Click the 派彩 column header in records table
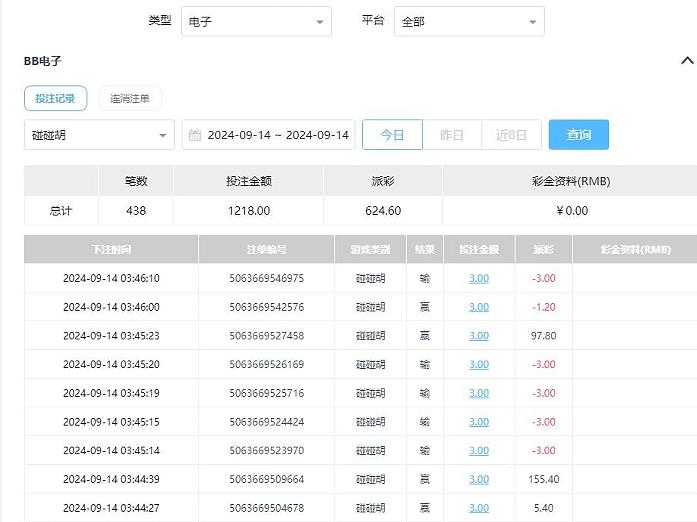The width and height of the screenshot is (697, 522). (x=543, y=249)
